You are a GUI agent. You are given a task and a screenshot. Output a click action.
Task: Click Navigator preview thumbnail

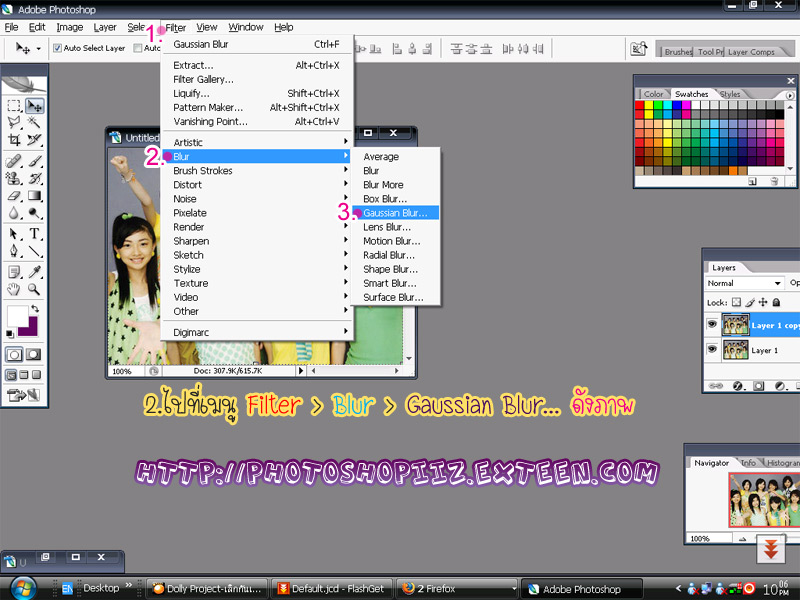pos(764,500)
